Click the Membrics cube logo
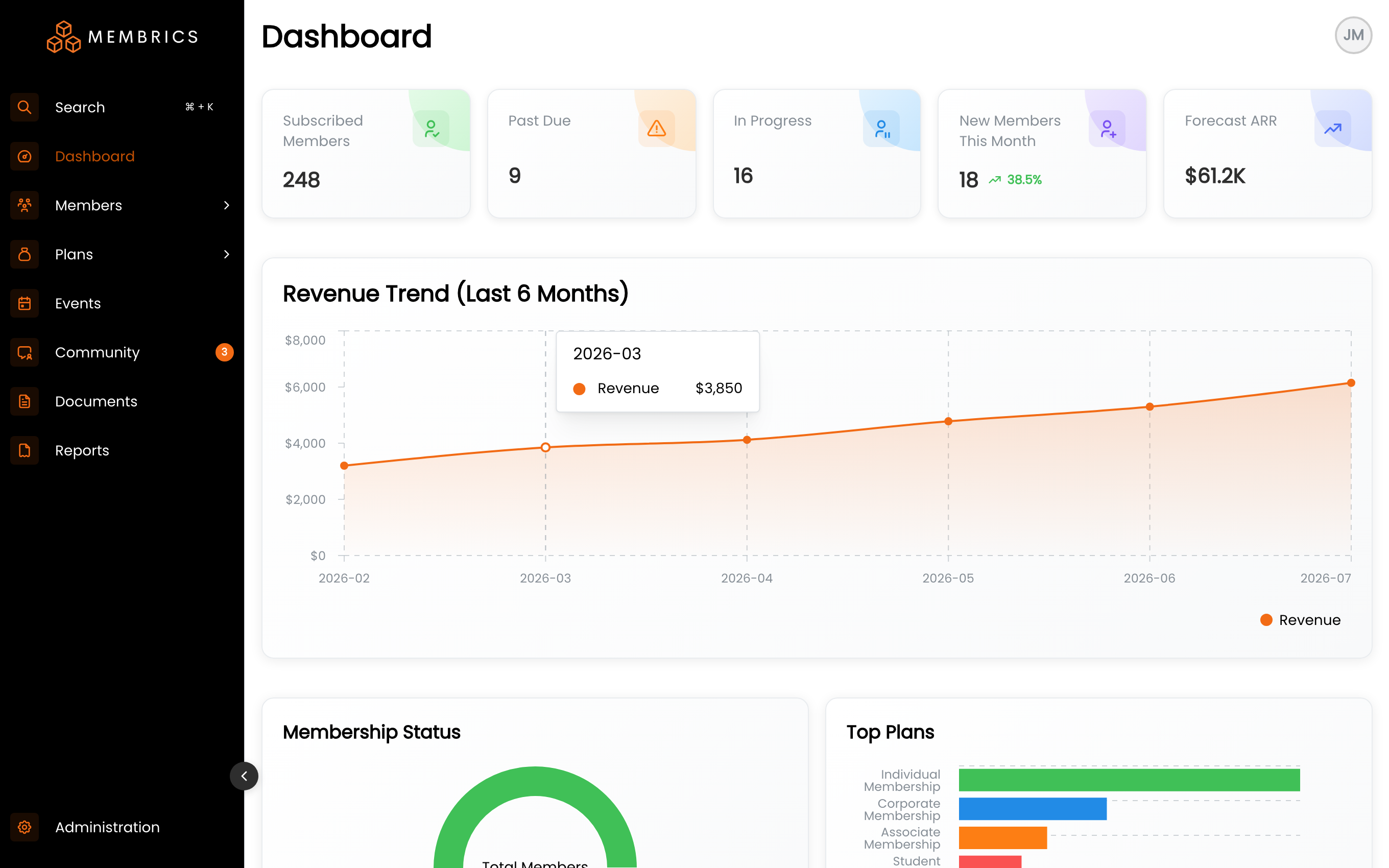Image resolution: width=1389 pixels, height=868 pixels. coord(64,37)
